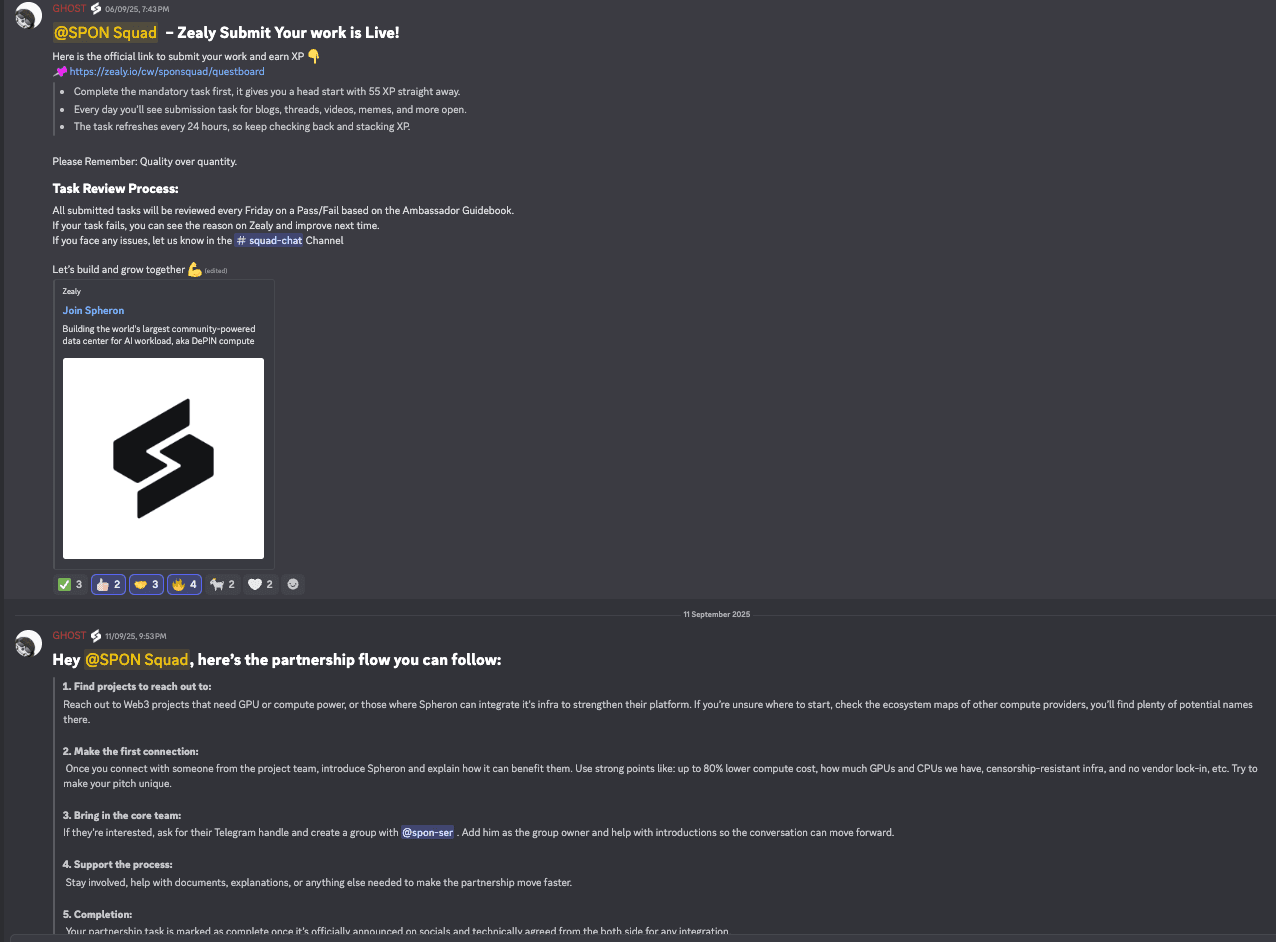
Task: Toggle the green checkmark reaction
Action: point(70,584)
